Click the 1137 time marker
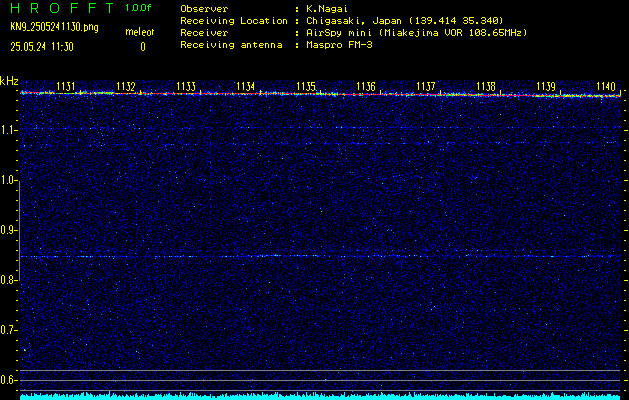 tap(426, 86)
